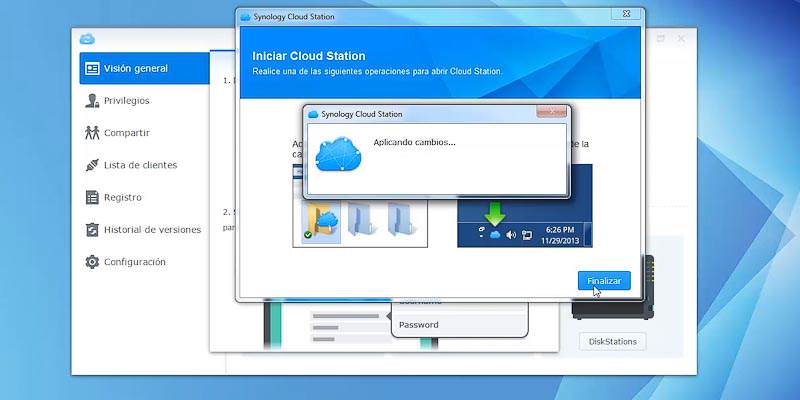
Task: Open the Visión general section
Action: point(144,68)
